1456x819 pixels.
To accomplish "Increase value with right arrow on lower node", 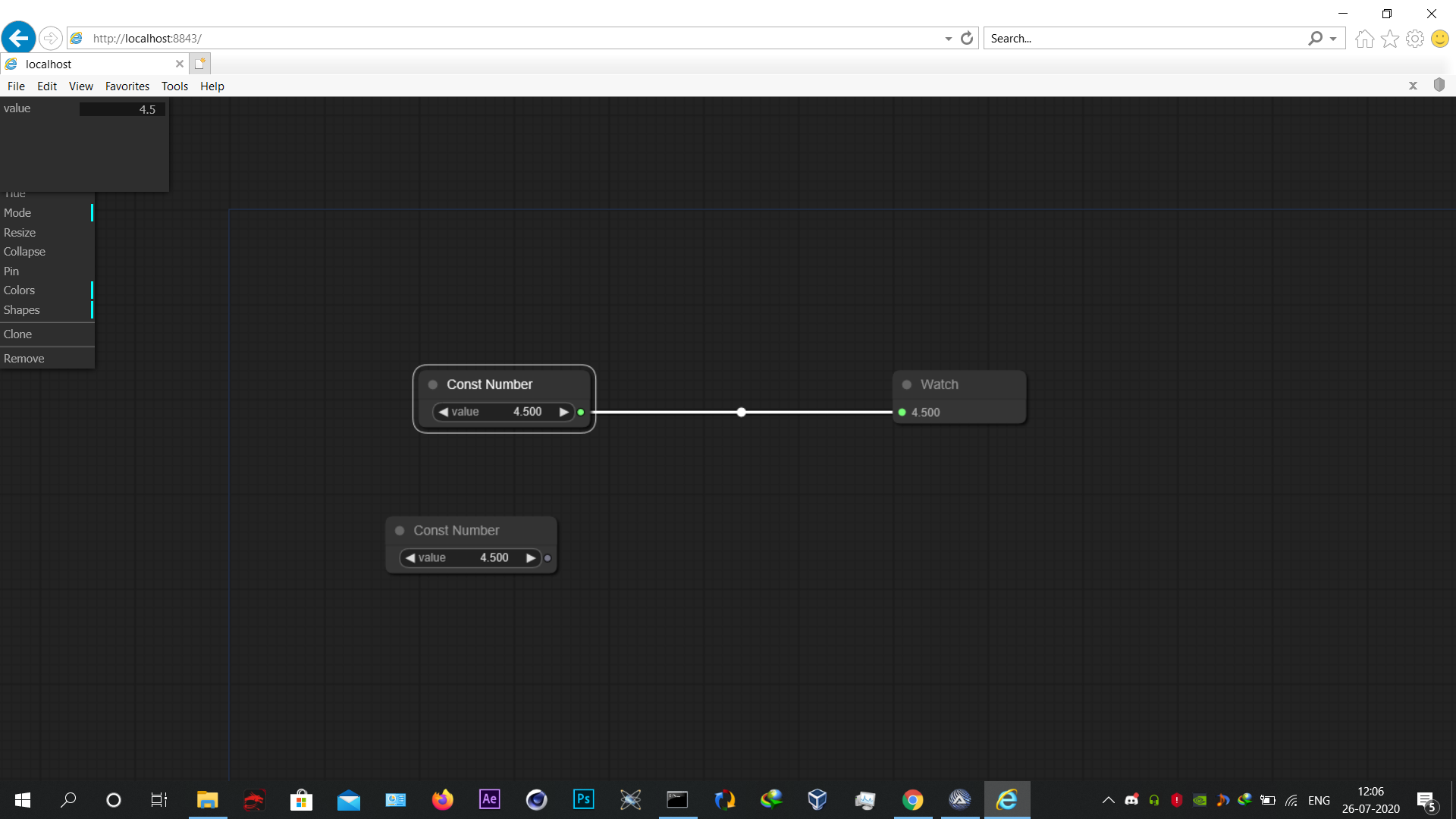I will pos(531,558).
